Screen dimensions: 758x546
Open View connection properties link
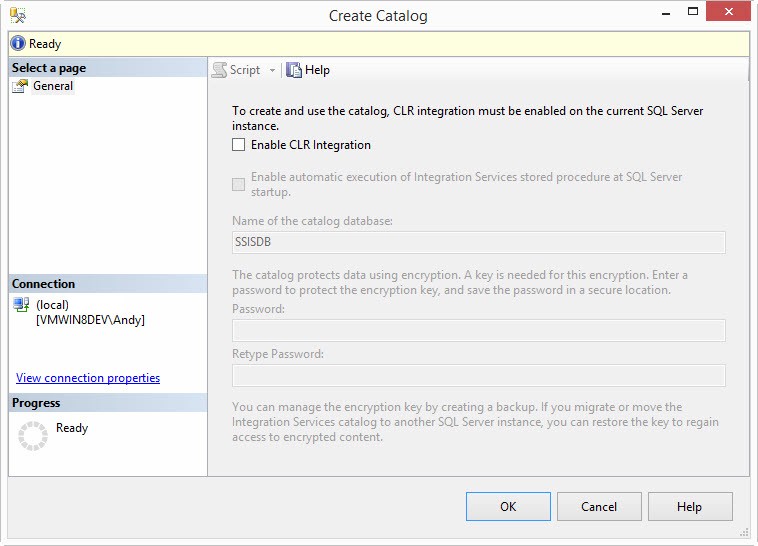point(88,378)
